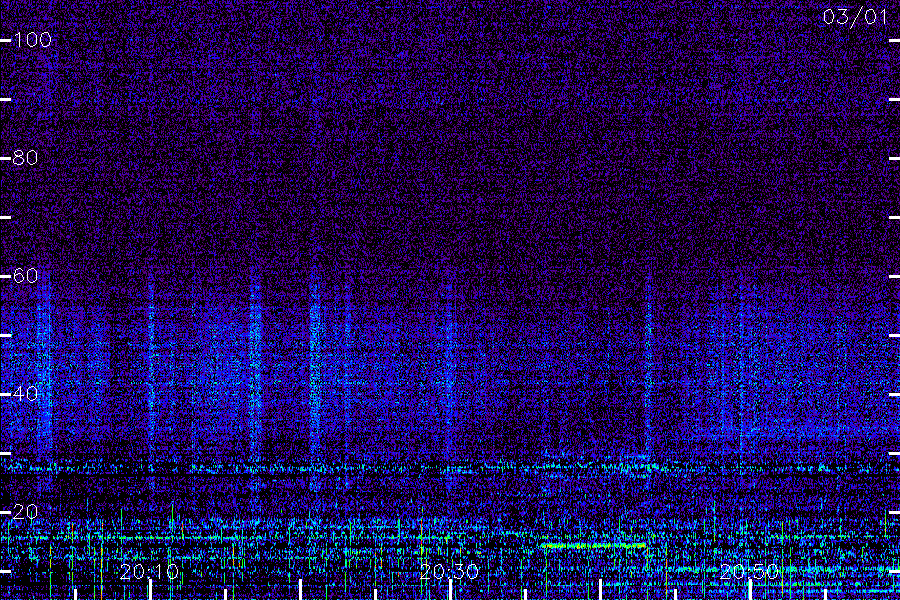The image size is (900, 600).
Task: Click the 03/01 date stamp
Action: 855,17
